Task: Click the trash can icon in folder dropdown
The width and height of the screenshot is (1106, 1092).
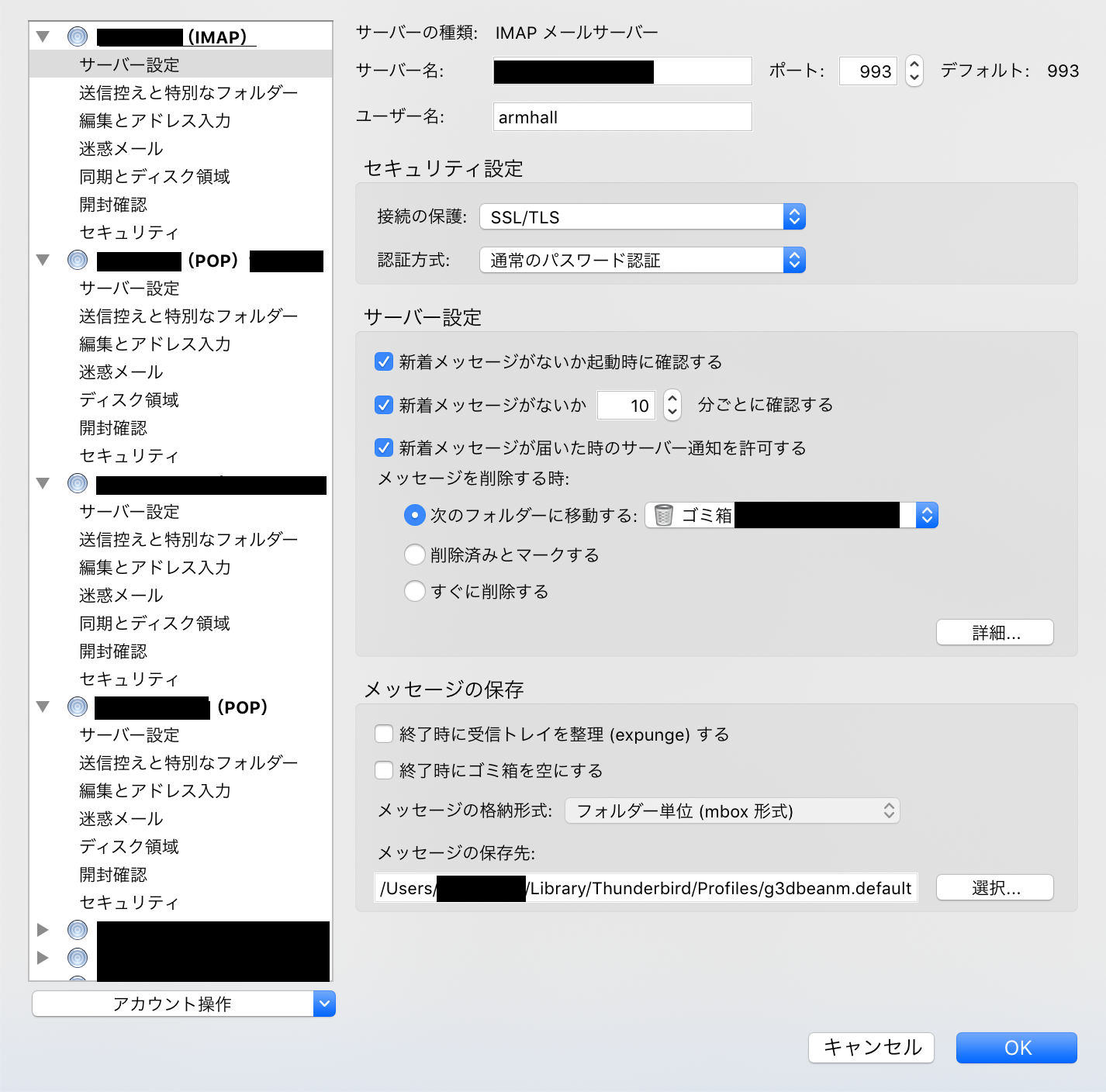Action: pyautogui.click(x=664, y=515)
